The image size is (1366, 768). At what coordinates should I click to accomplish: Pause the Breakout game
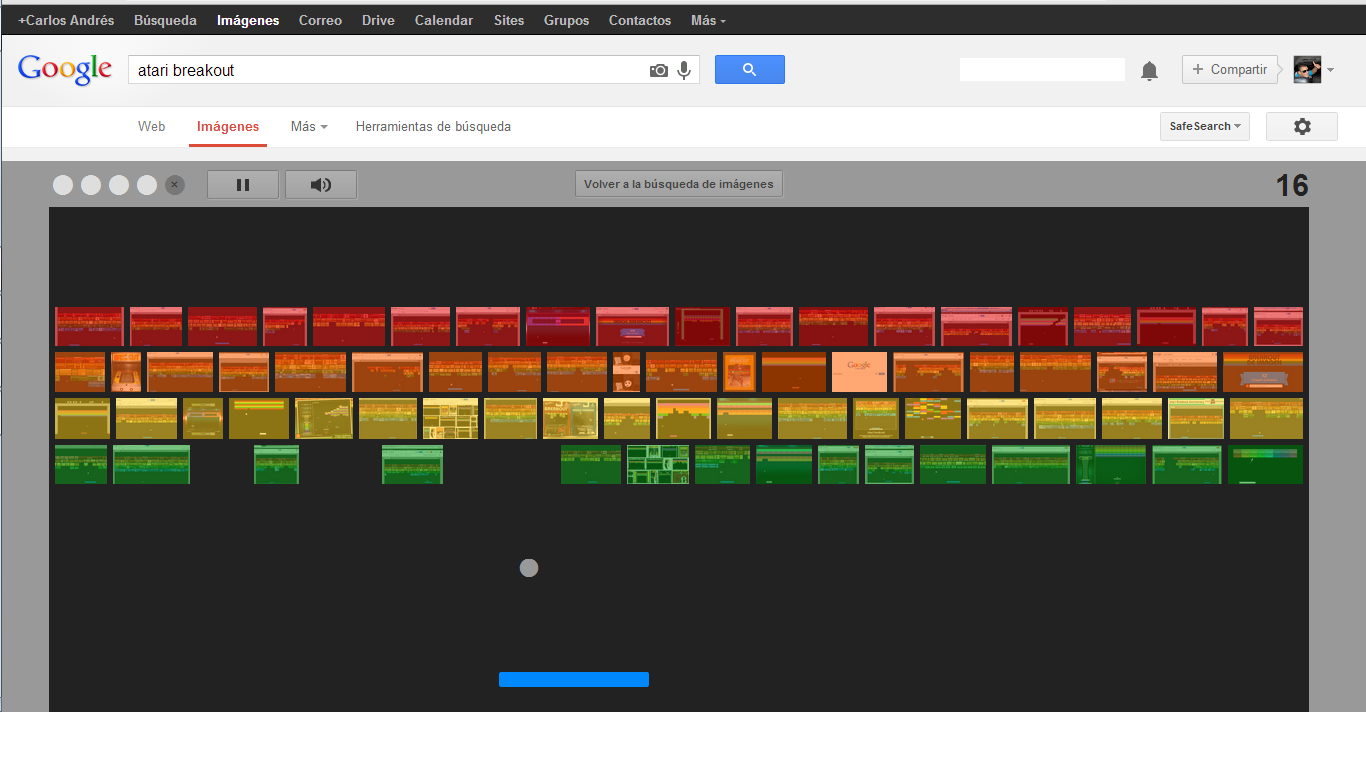pos(242,185)
